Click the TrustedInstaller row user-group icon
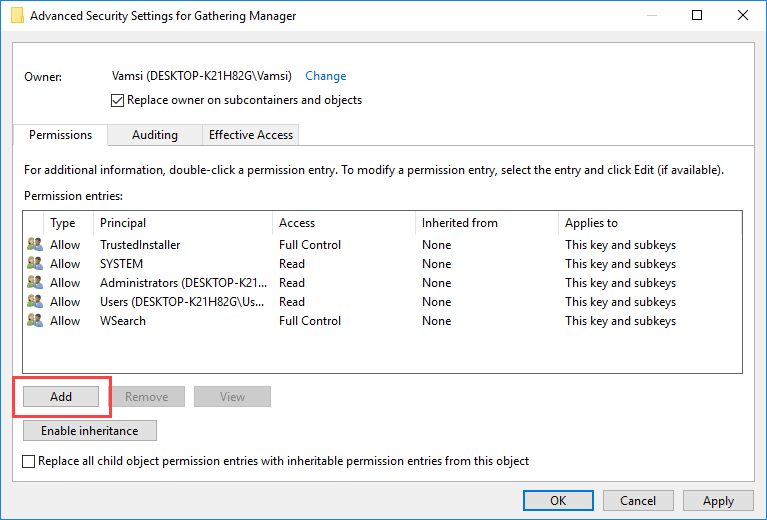The height and width of the screenshot is (520, 767). [35, 244]
